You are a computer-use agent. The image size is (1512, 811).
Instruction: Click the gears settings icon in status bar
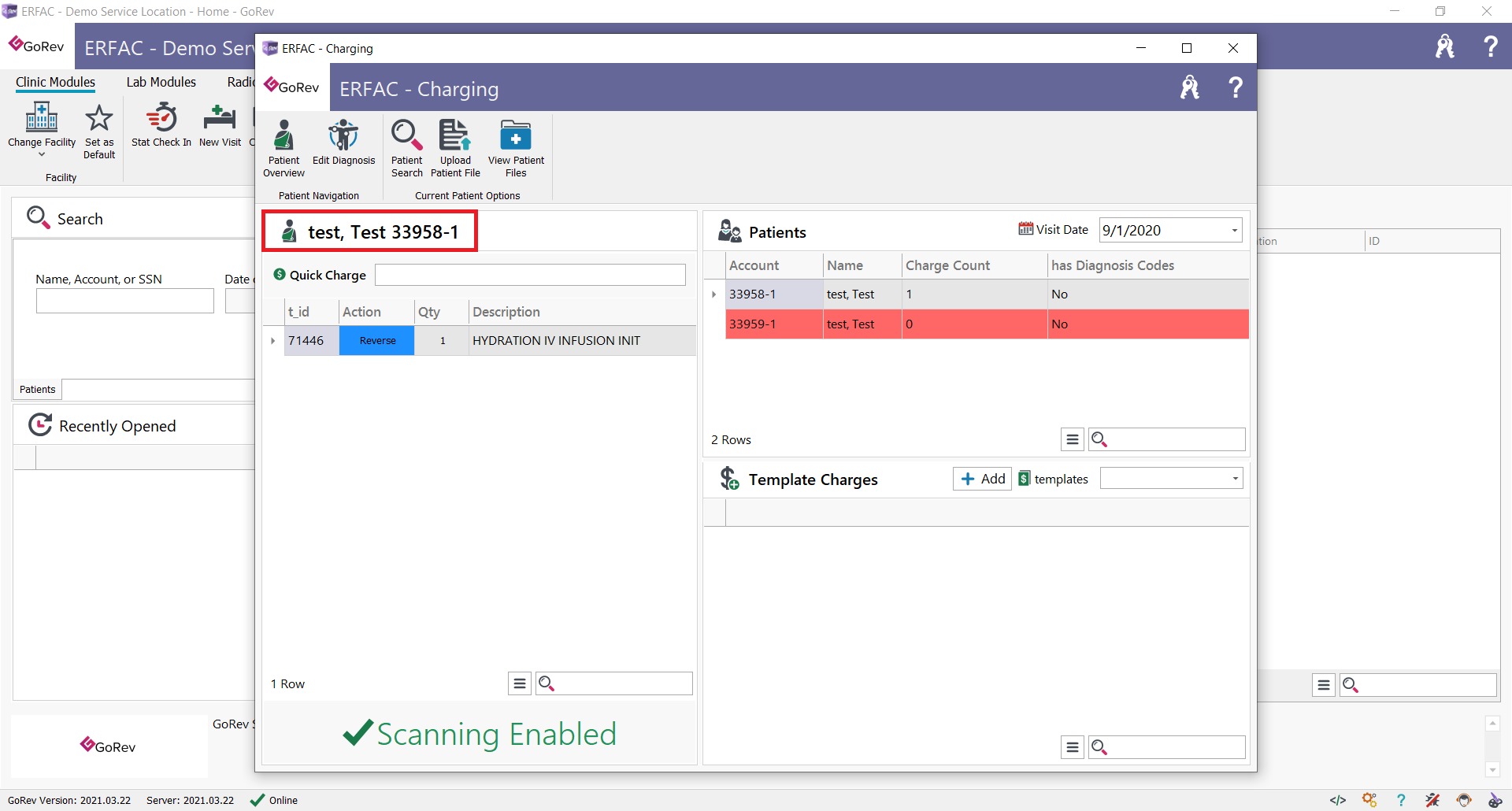(x=1369, y=800)
